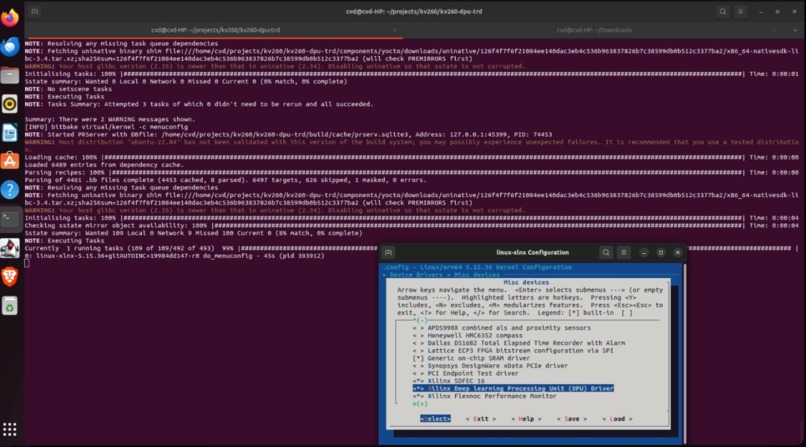The width and height of the screenshot is (806, 447).
Task: Click 'NOTE: Tasks Summary: Attempted 3 tasks' line
Action: click(x=199, y=104)
